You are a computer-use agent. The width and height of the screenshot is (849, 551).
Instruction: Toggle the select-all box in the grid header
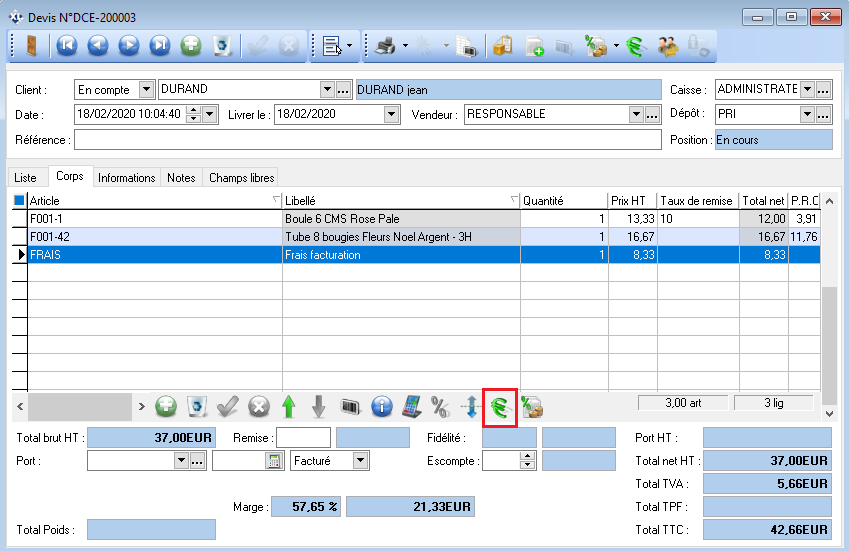[18, 201]
